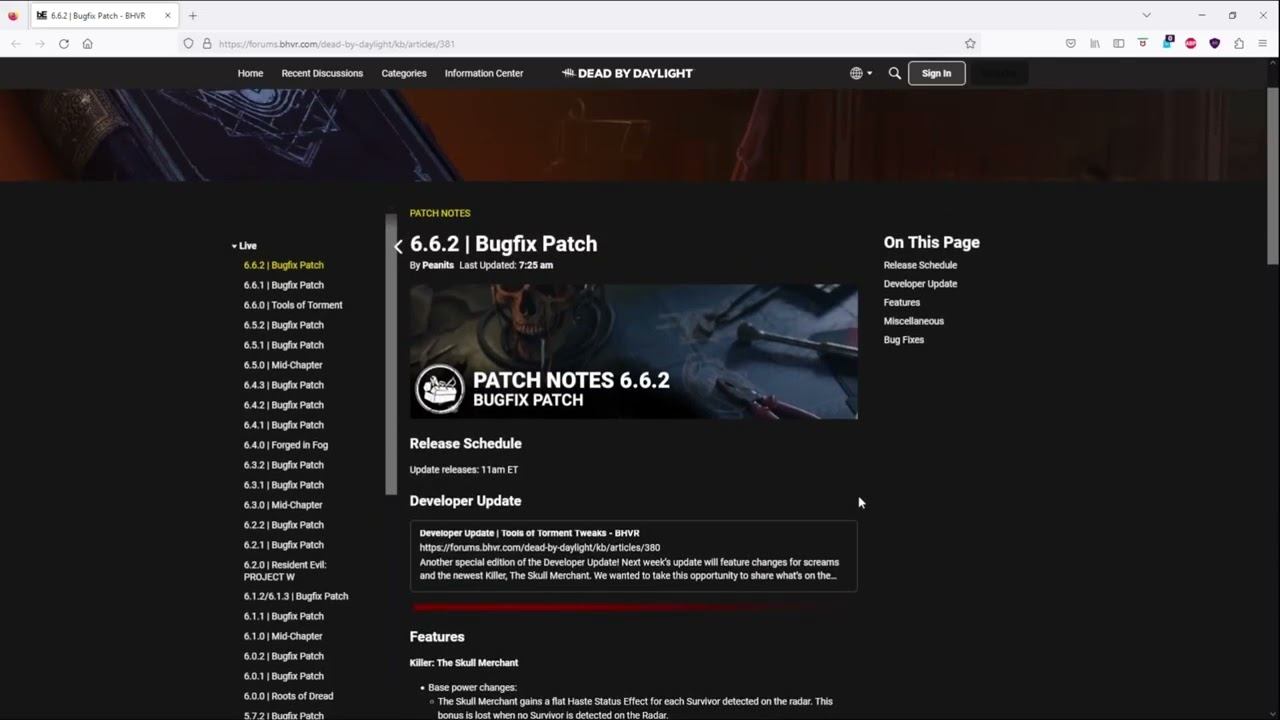Click the sidebar list scrollbar
The height and width of the screenshot is (720, 1280).
click(x=391, y=354)
